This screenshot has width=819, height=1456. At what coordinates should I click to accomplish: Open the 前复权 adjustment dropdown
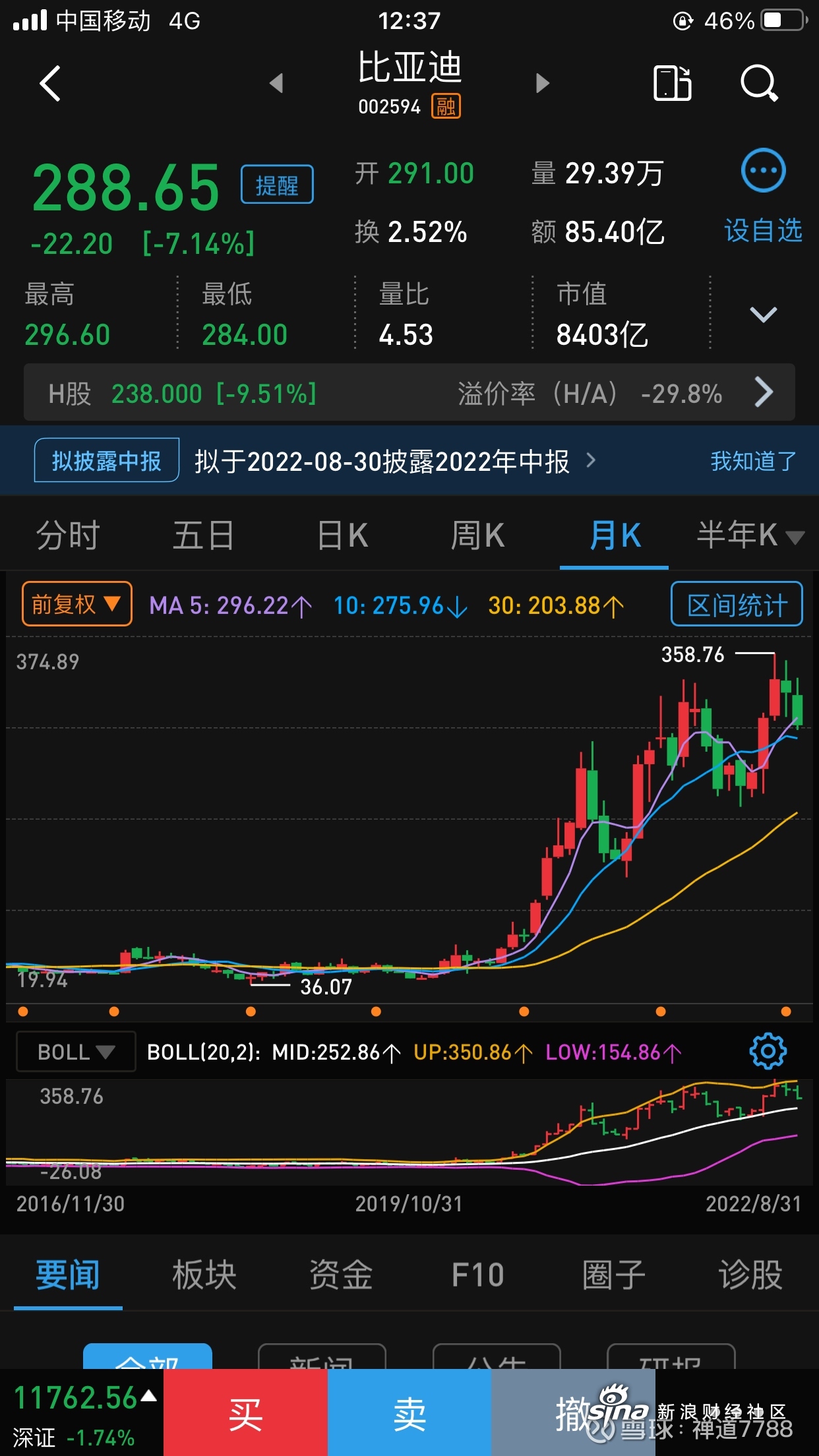coord(77,603)
